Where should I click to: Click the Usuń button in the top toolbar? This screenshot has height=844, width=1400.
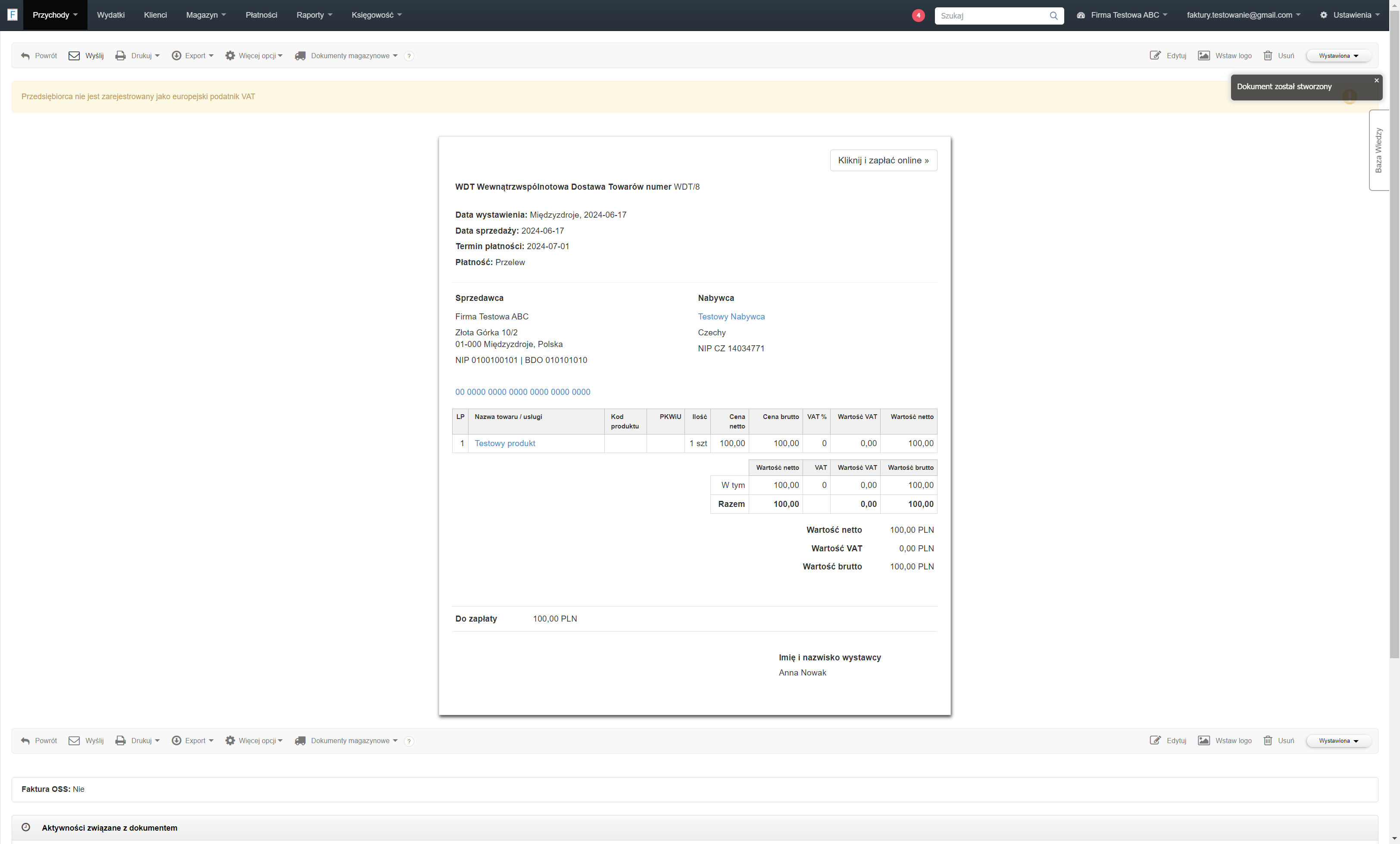pos(1279,56)
